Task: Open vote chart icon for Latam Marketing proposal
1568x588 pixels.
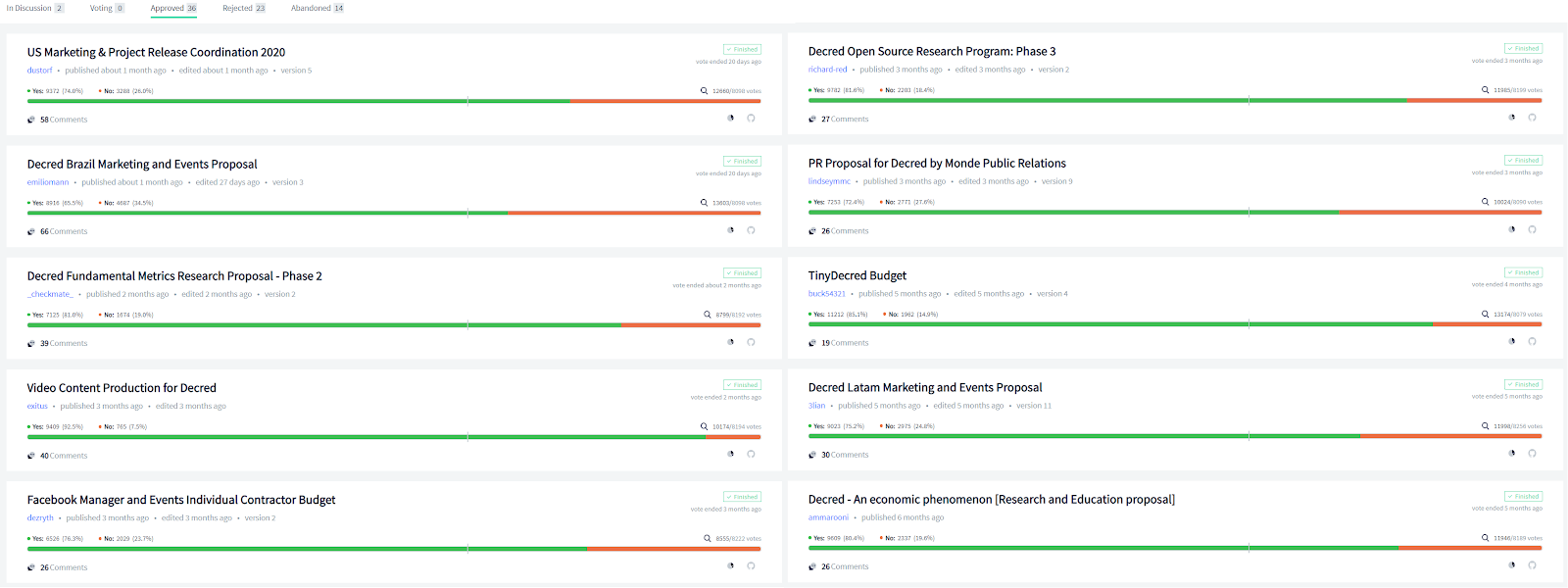Action: (1512, 453)
